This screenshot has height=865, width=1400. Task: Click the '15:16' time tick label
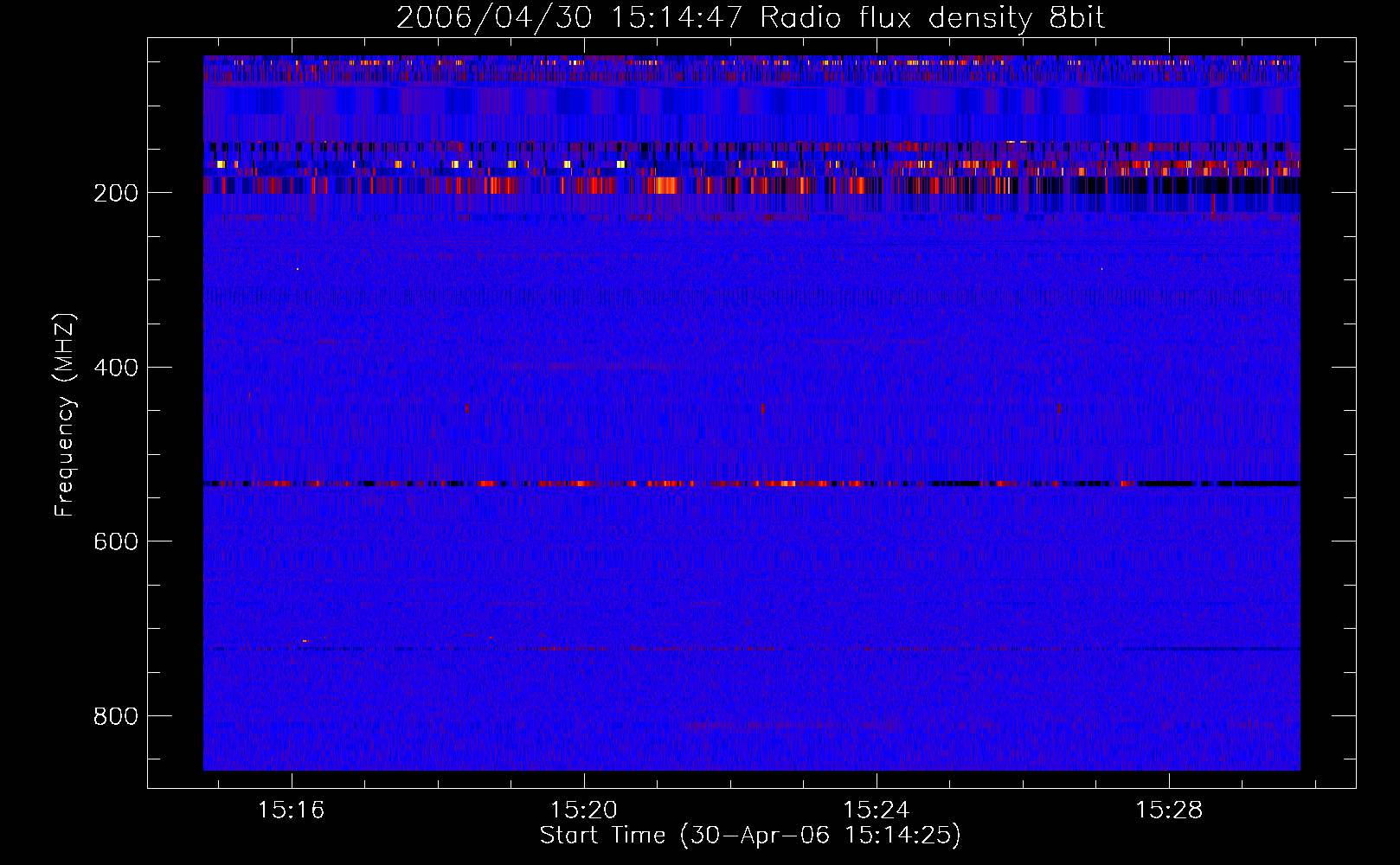pyautogui.click(x=292, y=810)
